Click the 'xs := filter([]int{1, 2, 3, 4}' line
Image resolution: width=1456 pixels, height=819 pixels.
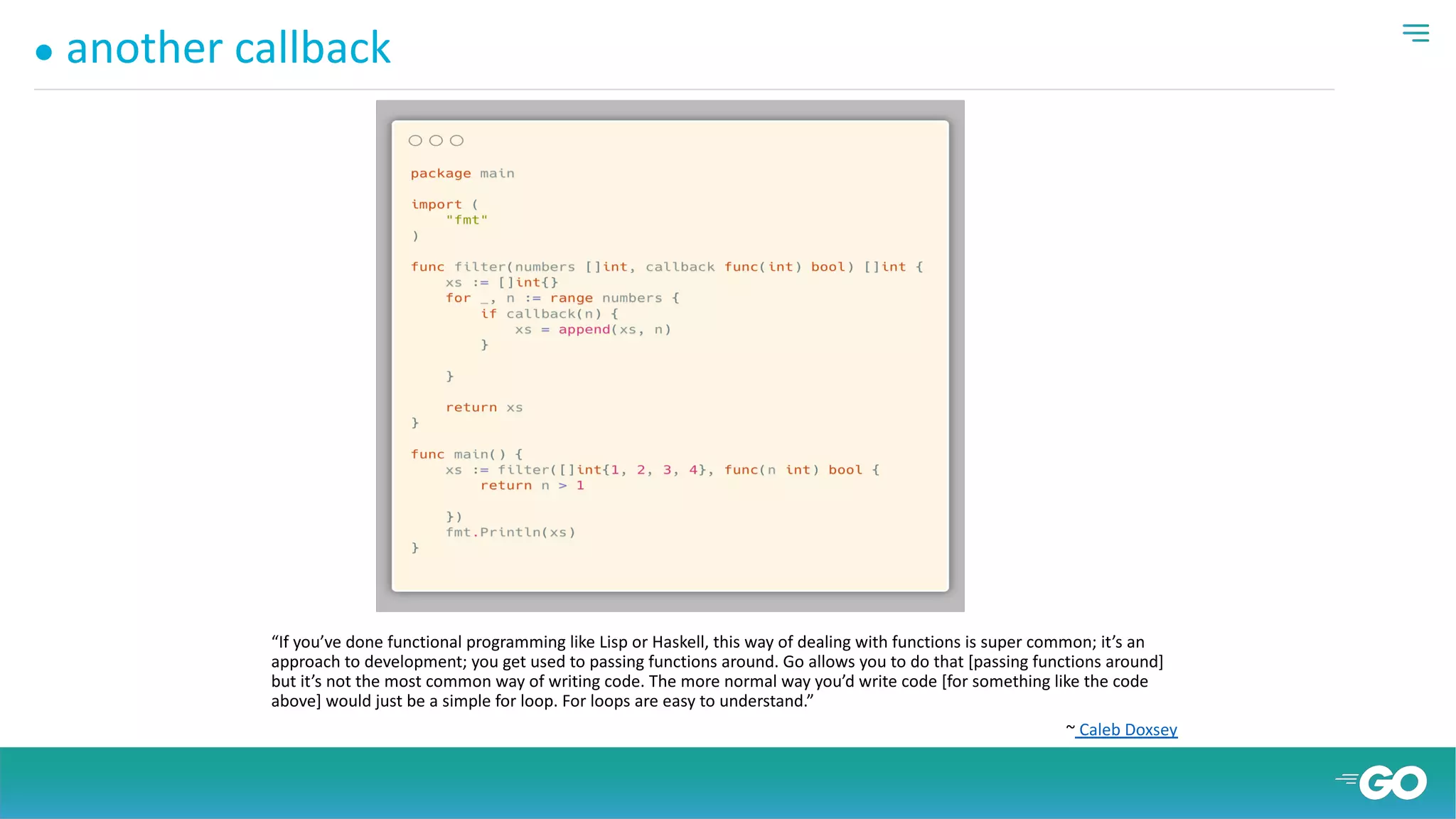tap(663, 470)
